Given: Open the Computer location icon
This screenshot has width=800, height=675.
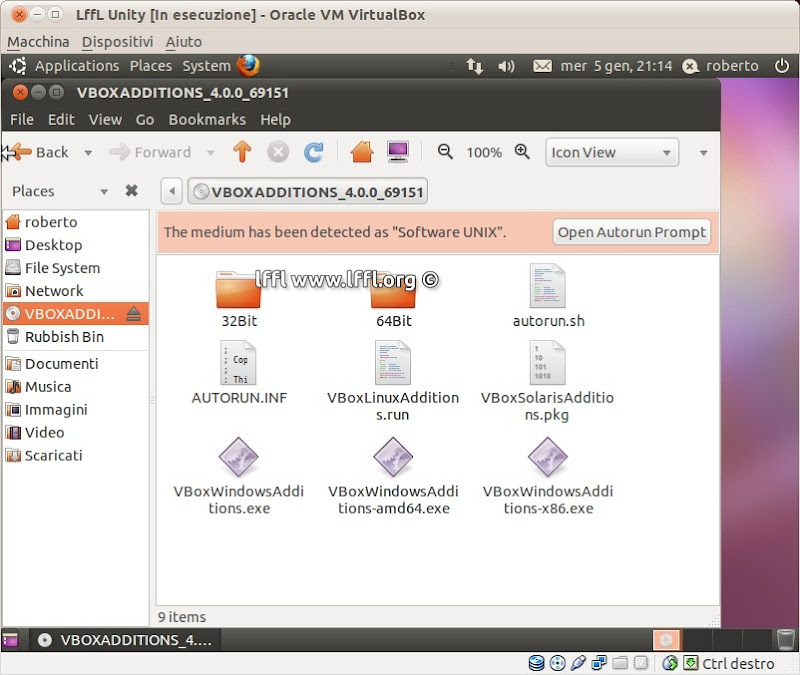Looking at the screenshot, I should click(x=398, y=152).
